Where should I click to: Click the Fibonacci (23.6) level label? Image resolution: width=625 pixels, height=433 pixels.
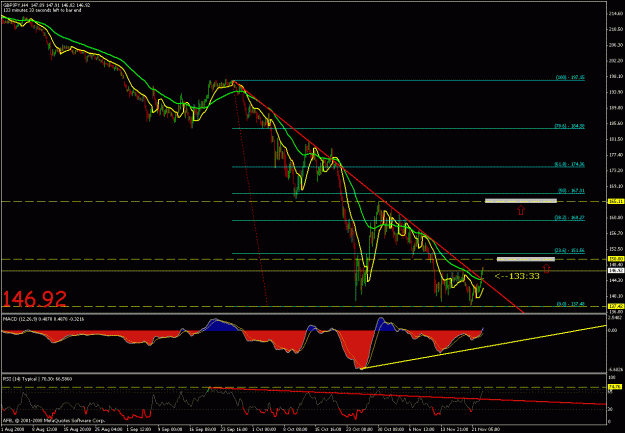point(570,251)
